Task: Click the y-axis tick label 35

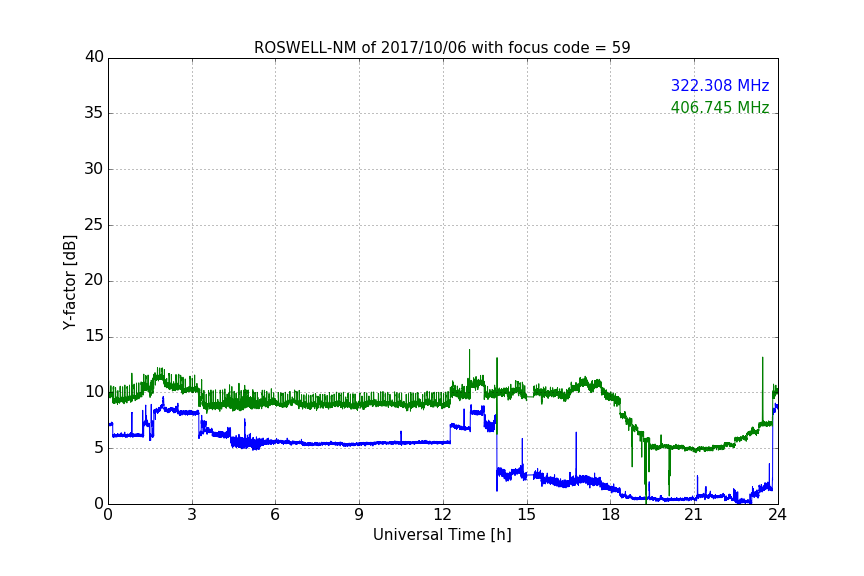Action: (94, 113)
